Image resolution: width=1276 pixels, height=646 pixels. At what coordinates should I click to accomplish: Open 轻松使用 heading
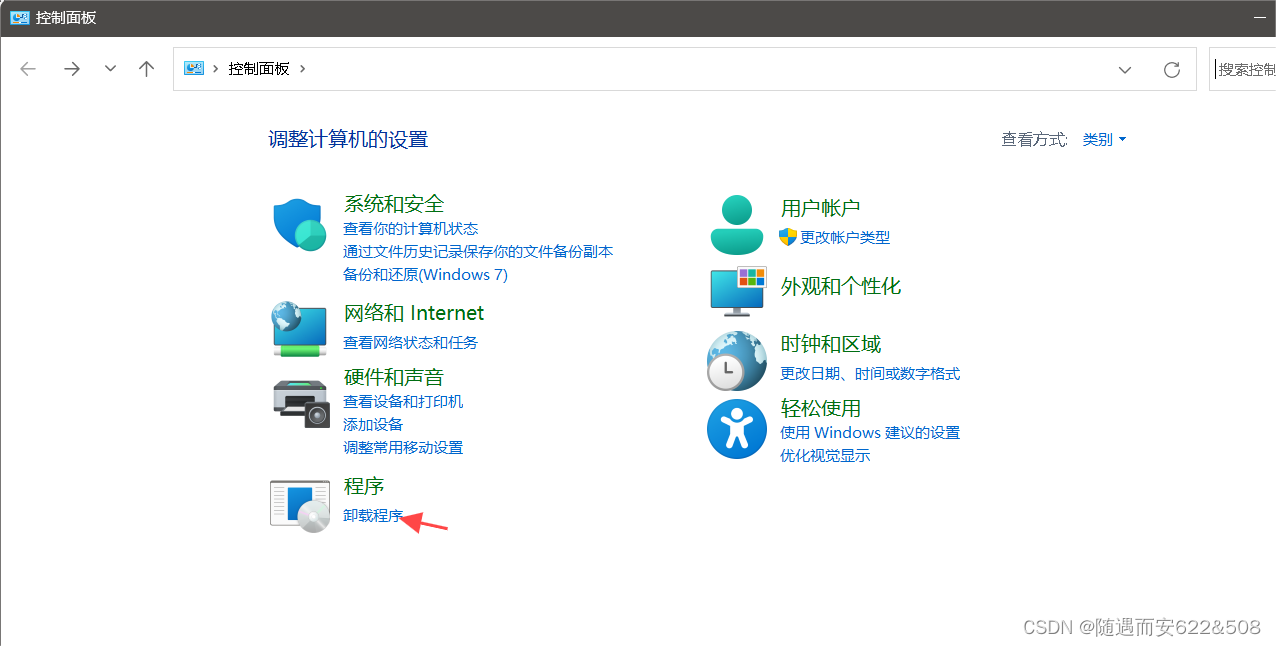(x=821, y=409)
